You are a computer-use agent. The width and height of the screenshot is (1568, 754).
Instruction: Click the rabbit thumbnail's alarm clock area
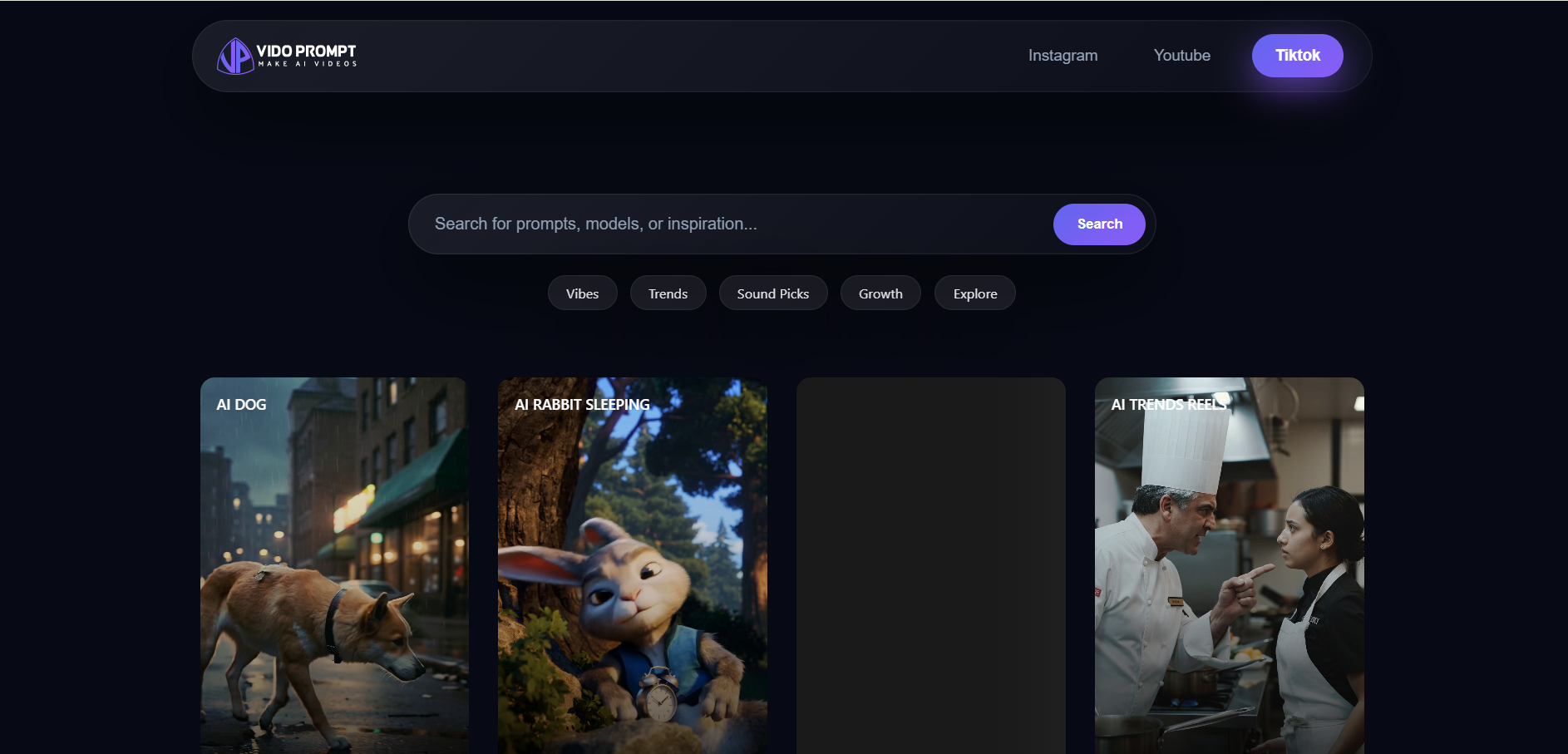(661, 692)
